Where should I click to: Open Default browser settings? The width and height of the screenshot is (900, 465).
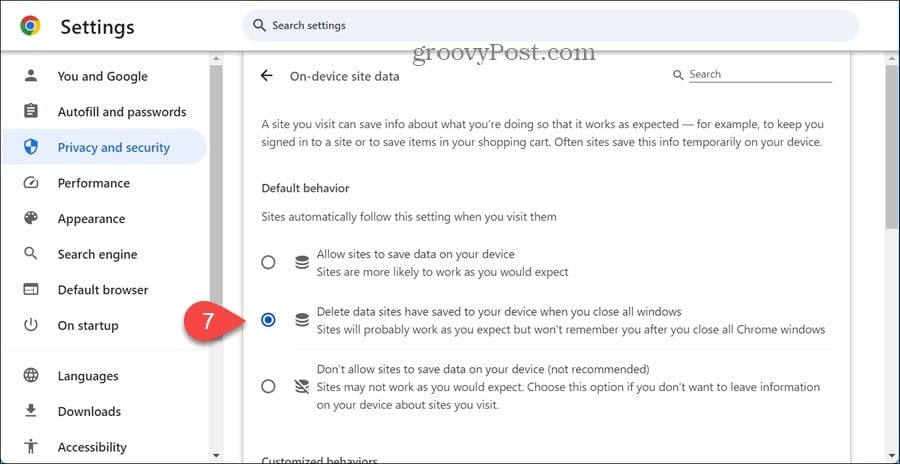pos(104,290)
